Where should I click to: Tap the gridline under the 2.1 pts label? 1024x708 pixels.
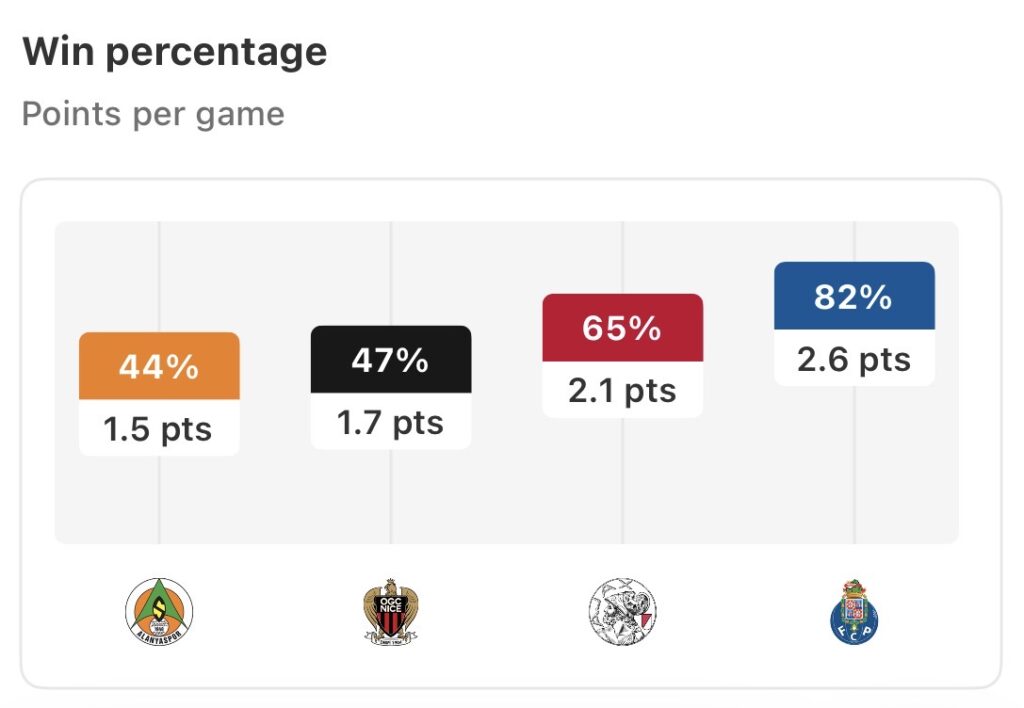tap(622, 480)
